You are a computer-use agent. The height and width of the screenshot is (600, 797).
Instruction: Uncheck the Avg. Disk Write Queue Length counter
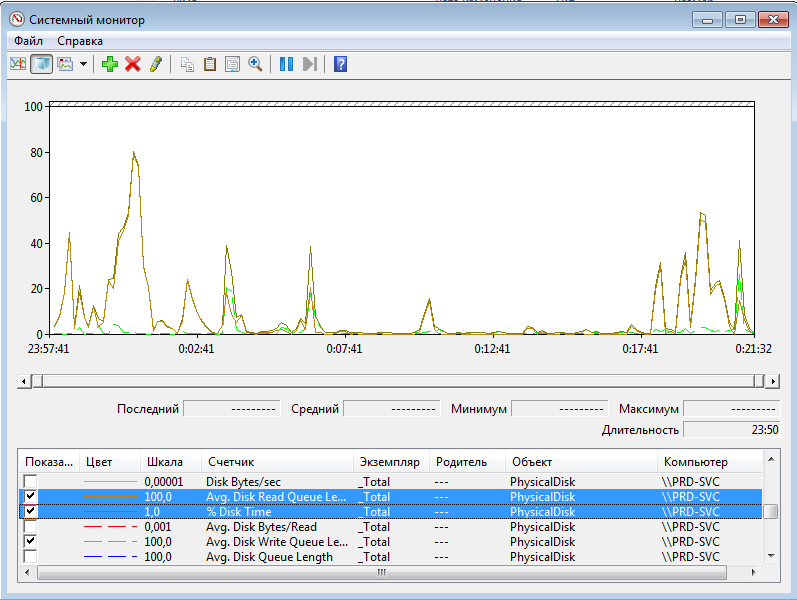tap(30, 542)
